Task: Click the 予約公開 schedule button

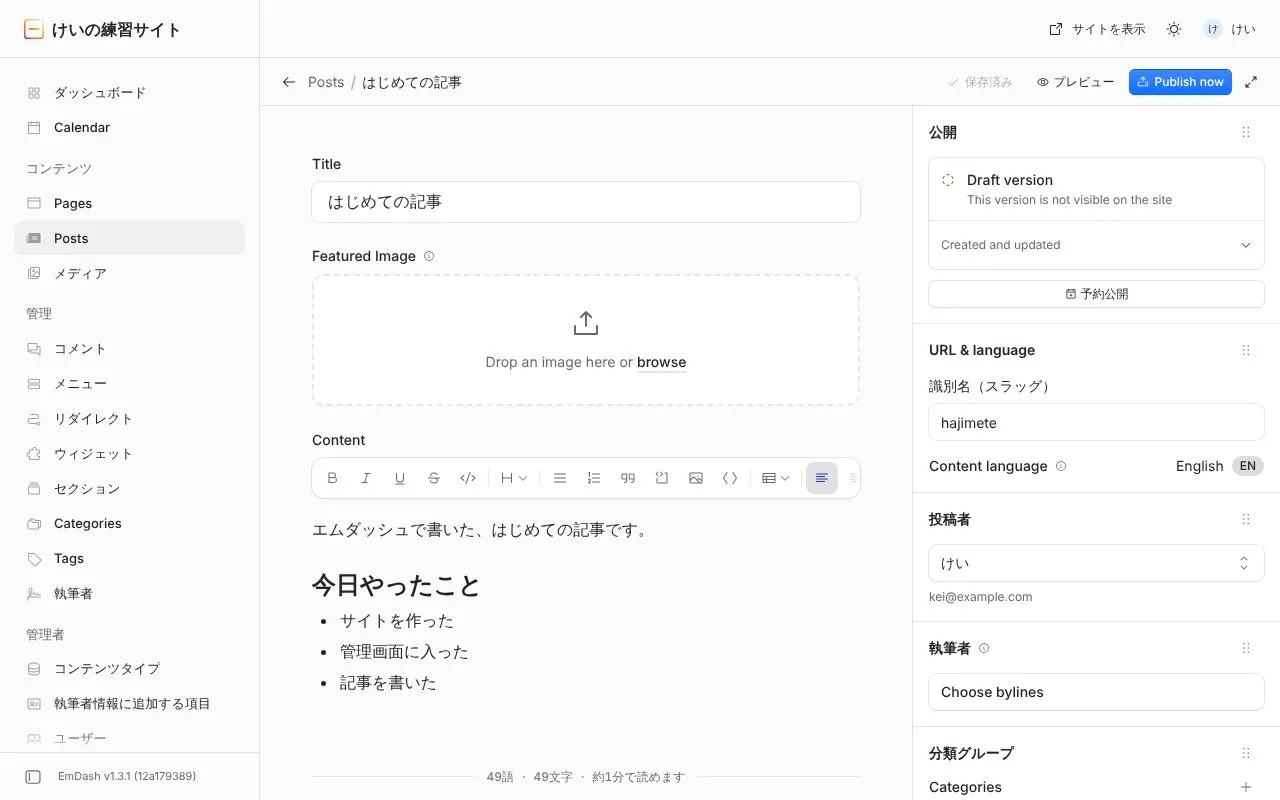Action: pyautogui.click(x=1096, y=294)
